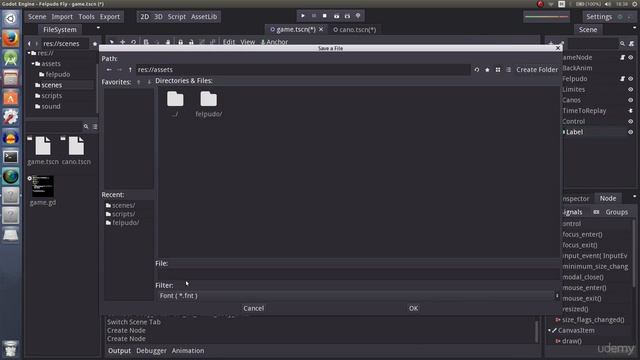Open the Tools menu
Viewport: 640px width, 360px height.
tap(87, 17)
